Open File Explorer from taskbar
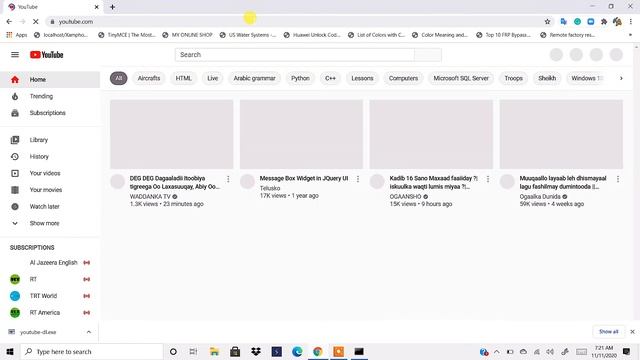This screenshot has width=640, height=360. pos(214,351)
